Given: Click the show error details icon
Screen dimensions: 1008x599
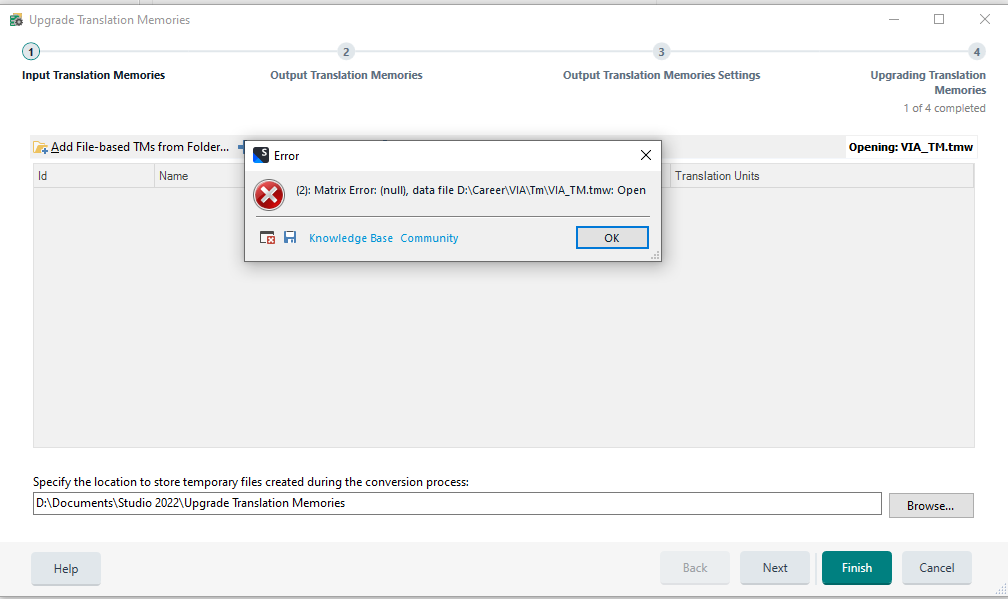Looking at the screenshot, I should (267, 238).
